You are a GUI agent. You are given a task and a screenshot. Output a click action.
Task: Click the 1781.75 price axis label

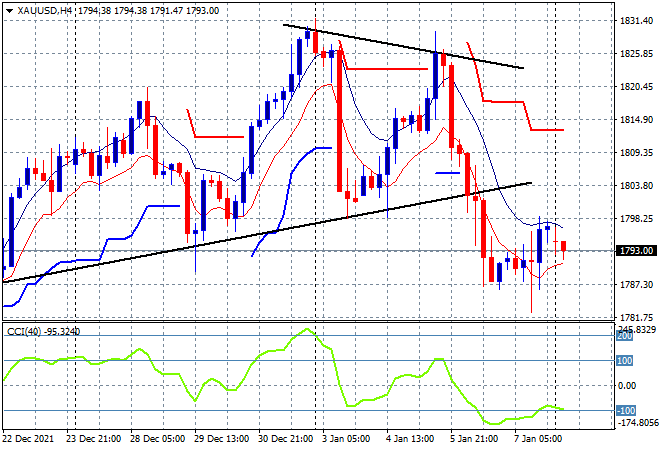(x=636, y=318)
